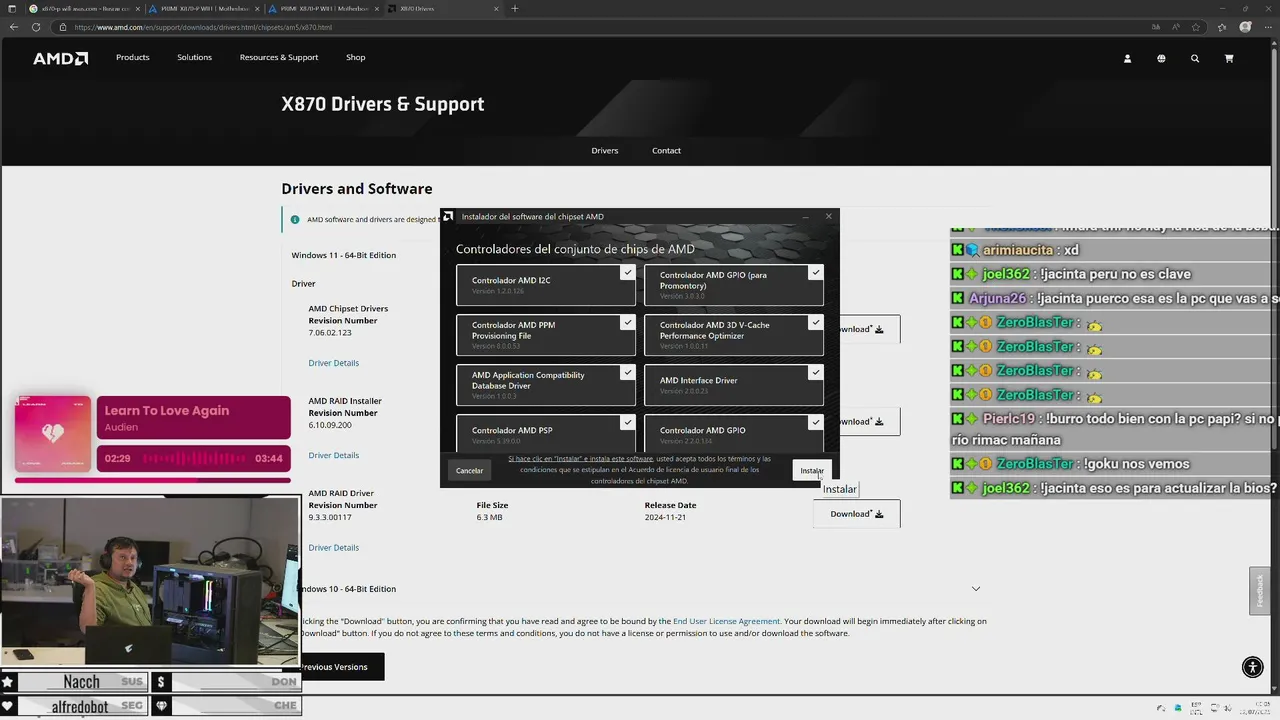The height and width of the screenshot is (720, 1280).
Task: Uncheck Controlador AMD PPM Provisioning File
Action: click(x=627, y=322)
